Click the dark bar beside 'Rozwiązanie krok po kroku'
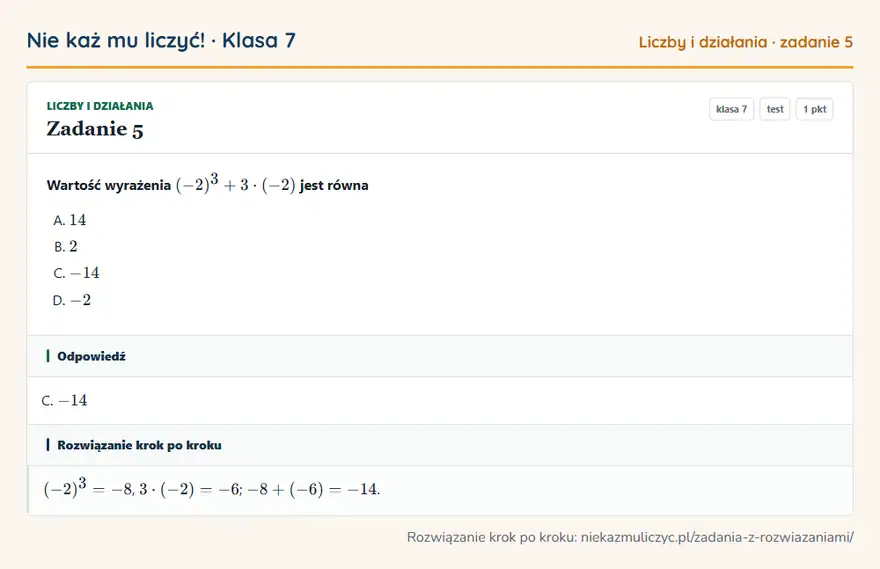Screen dimensions: 880x569 pos(48,444)
